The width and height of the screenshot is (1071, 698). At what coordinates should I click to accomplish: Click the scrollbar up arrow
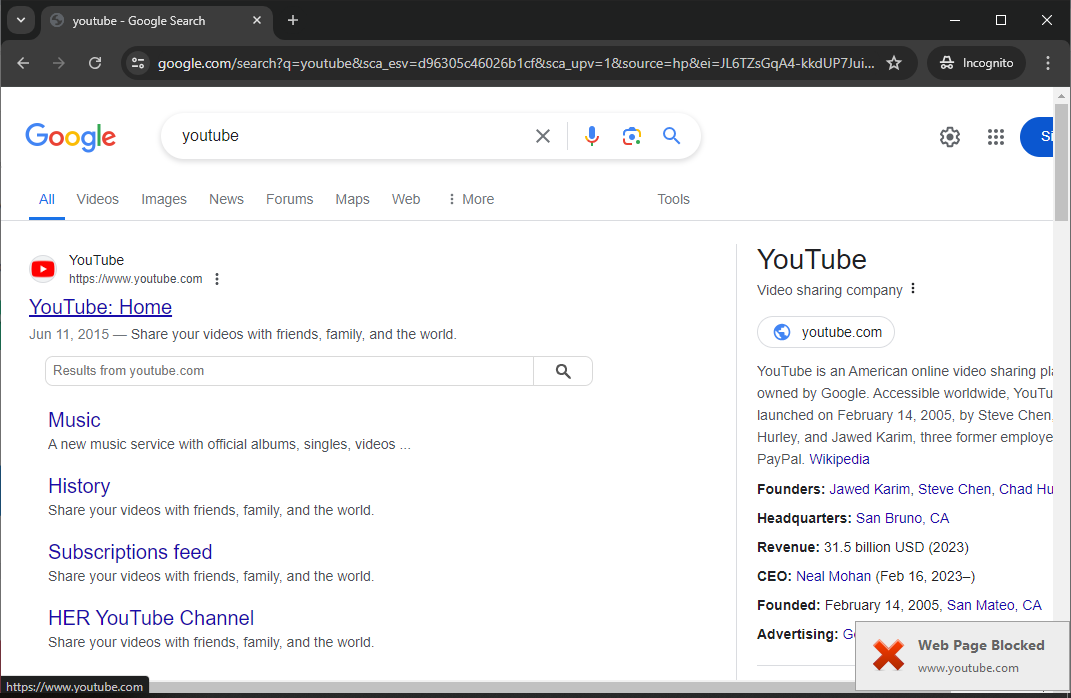1061,95
